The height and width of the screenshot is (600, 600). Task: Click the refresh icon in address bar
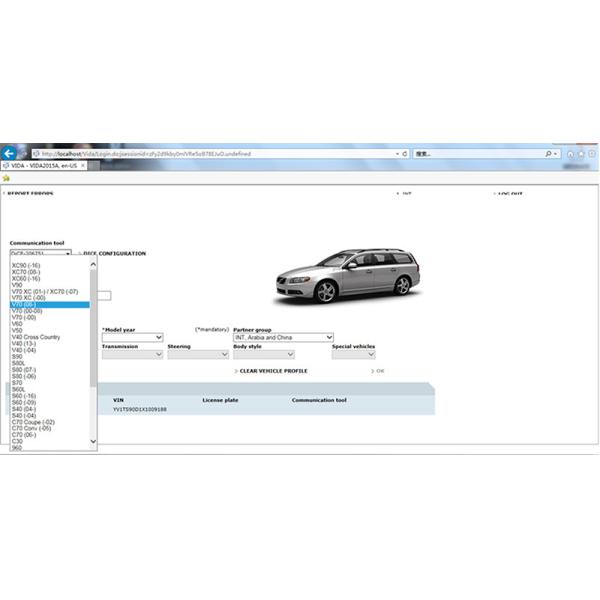point(404,154)
